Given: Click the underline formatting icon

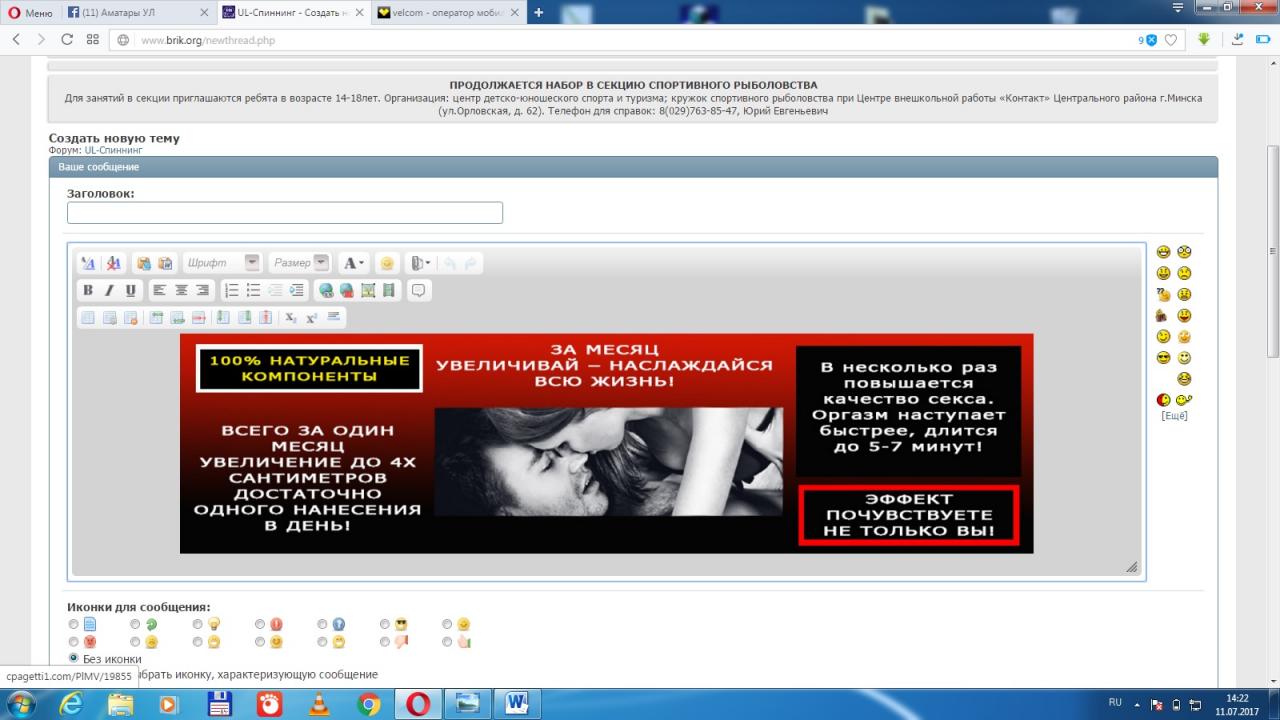Looking at the screenshot, I should click(x=130, y=290).
